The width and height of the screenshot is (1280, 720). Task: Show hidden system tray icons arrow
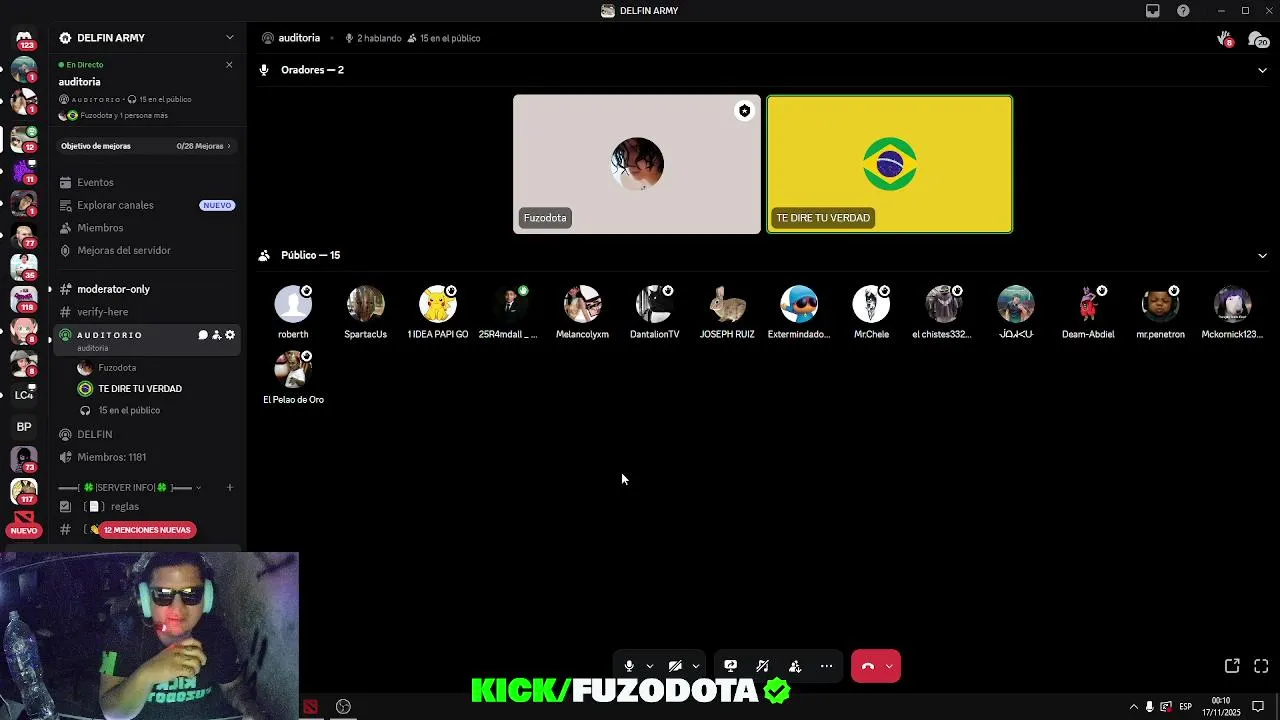coord(1133,707)
